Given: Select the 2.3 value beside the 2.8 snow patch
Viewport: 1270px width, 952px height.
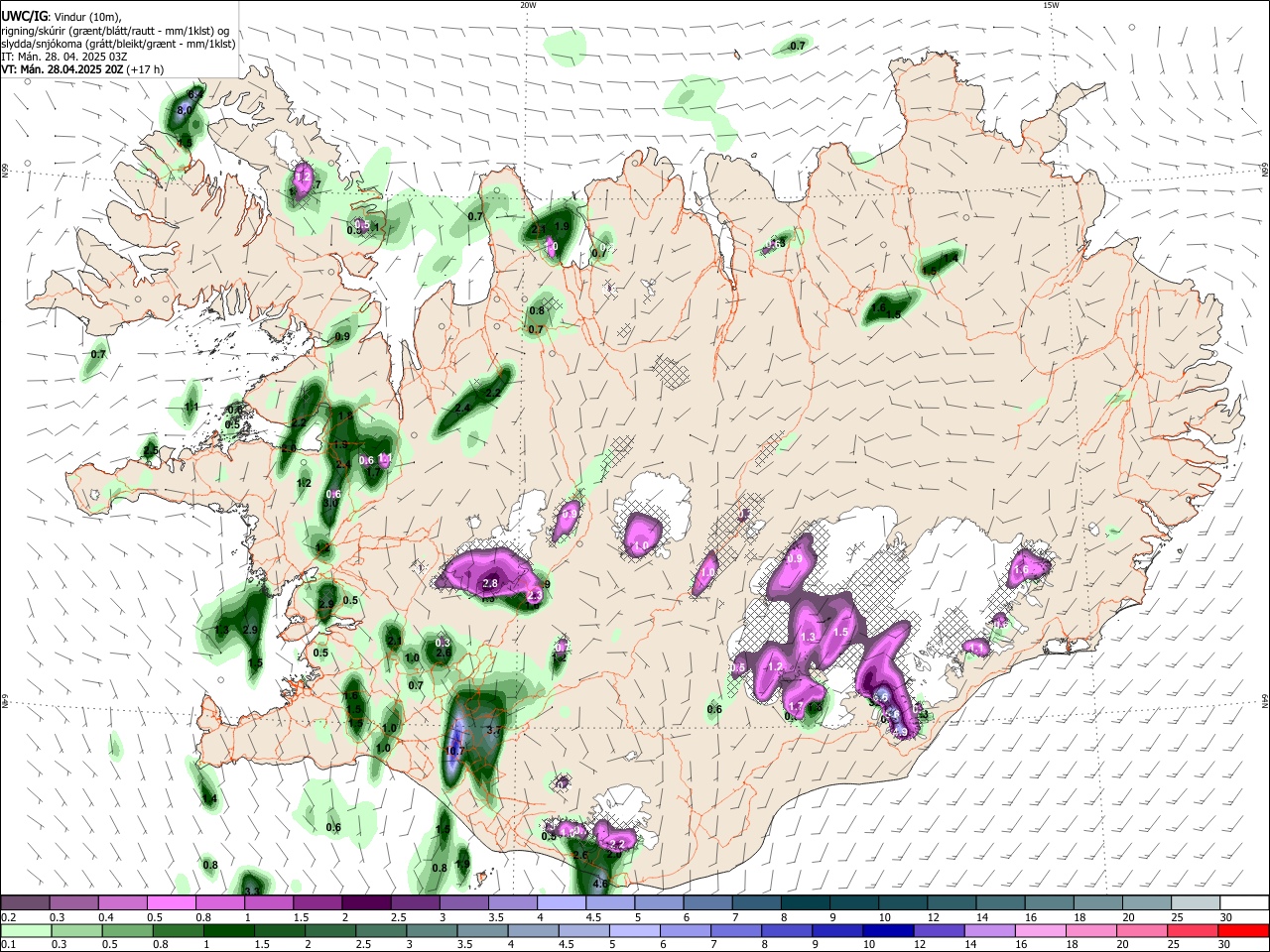Looking at the screenshot, I should pos(534,597).
